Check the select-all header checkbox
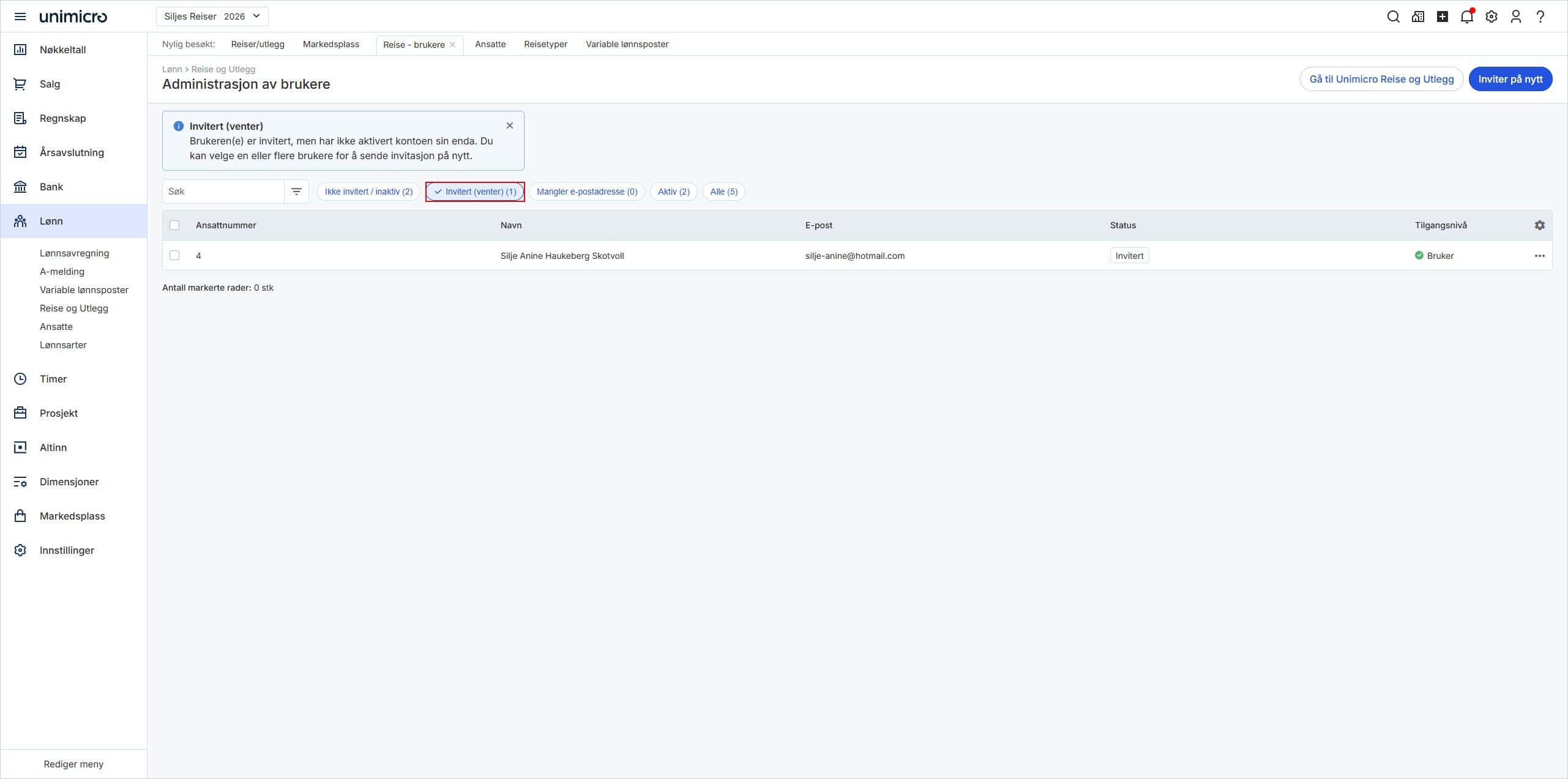The height and width of the screenshot is (779, 1568). tap(174, 225)
